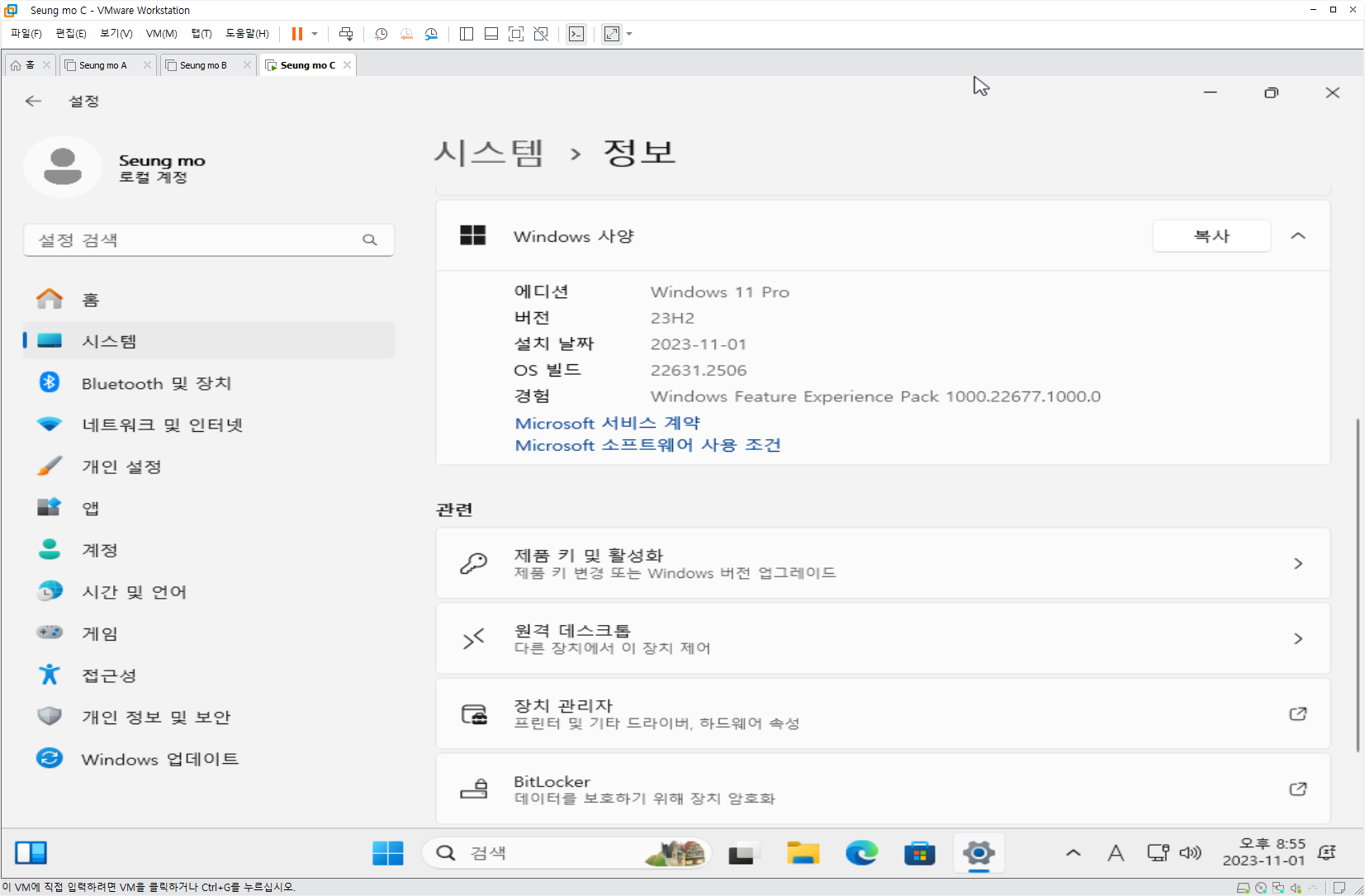Open 시간 및 언어 settings
The image size is (1365, 896).
(209, 591)
